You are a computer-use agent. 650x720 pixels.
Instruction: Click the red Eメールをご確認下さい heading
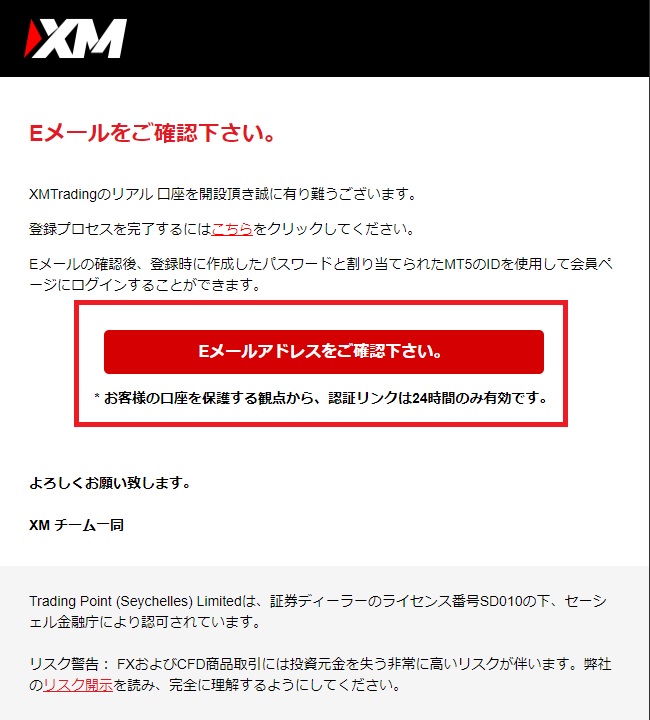[152, 133]
